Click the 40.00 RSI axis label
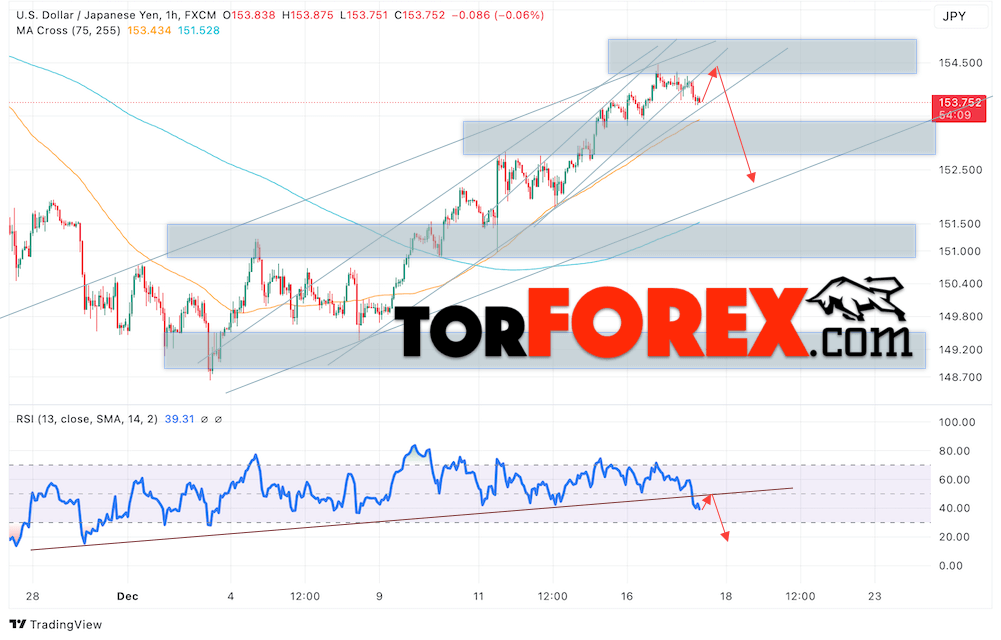Viewport: 1001px width, 640px height. 955,509
